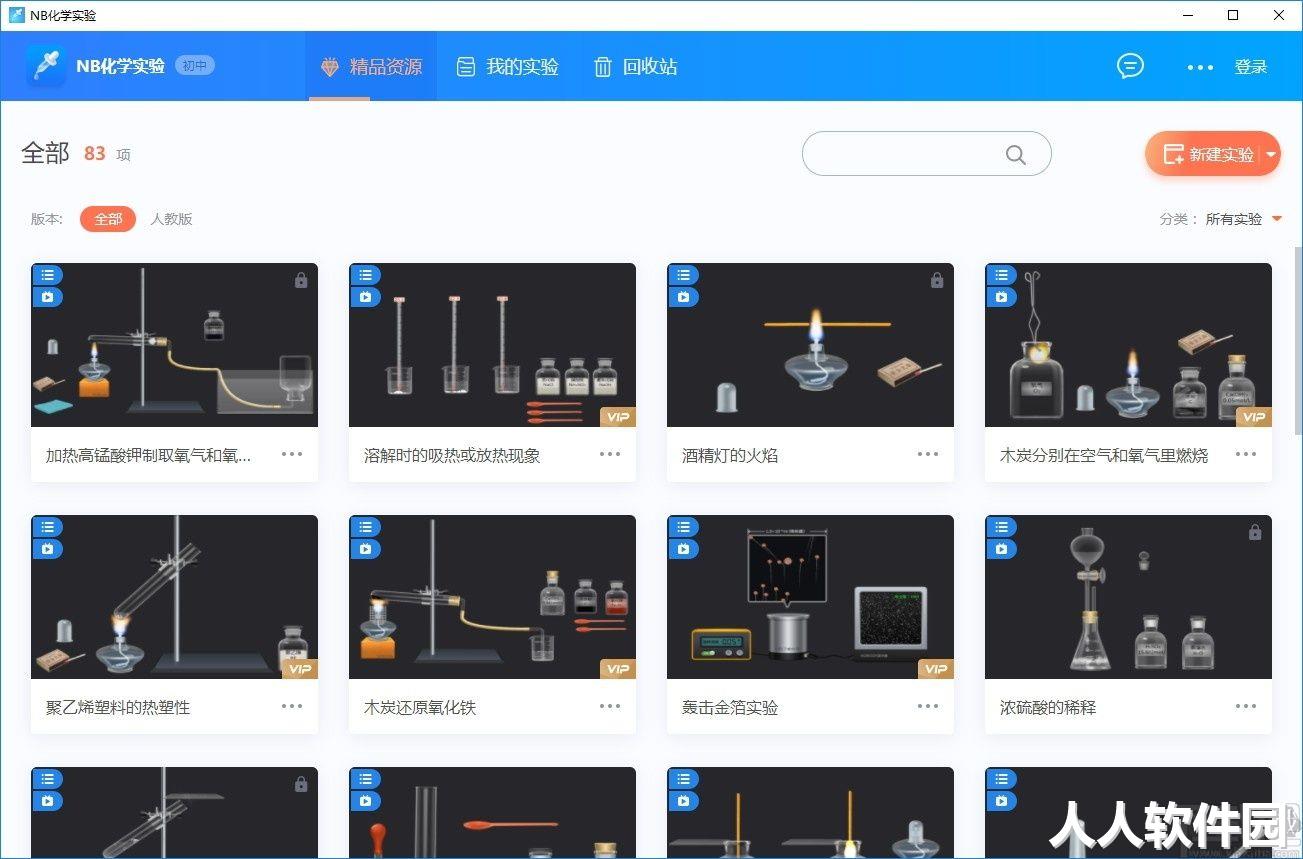Open more options for 聚乙烯塑料的热塑性
Image resolution: width=1303 pixels, height=859 pixels.
292,706
